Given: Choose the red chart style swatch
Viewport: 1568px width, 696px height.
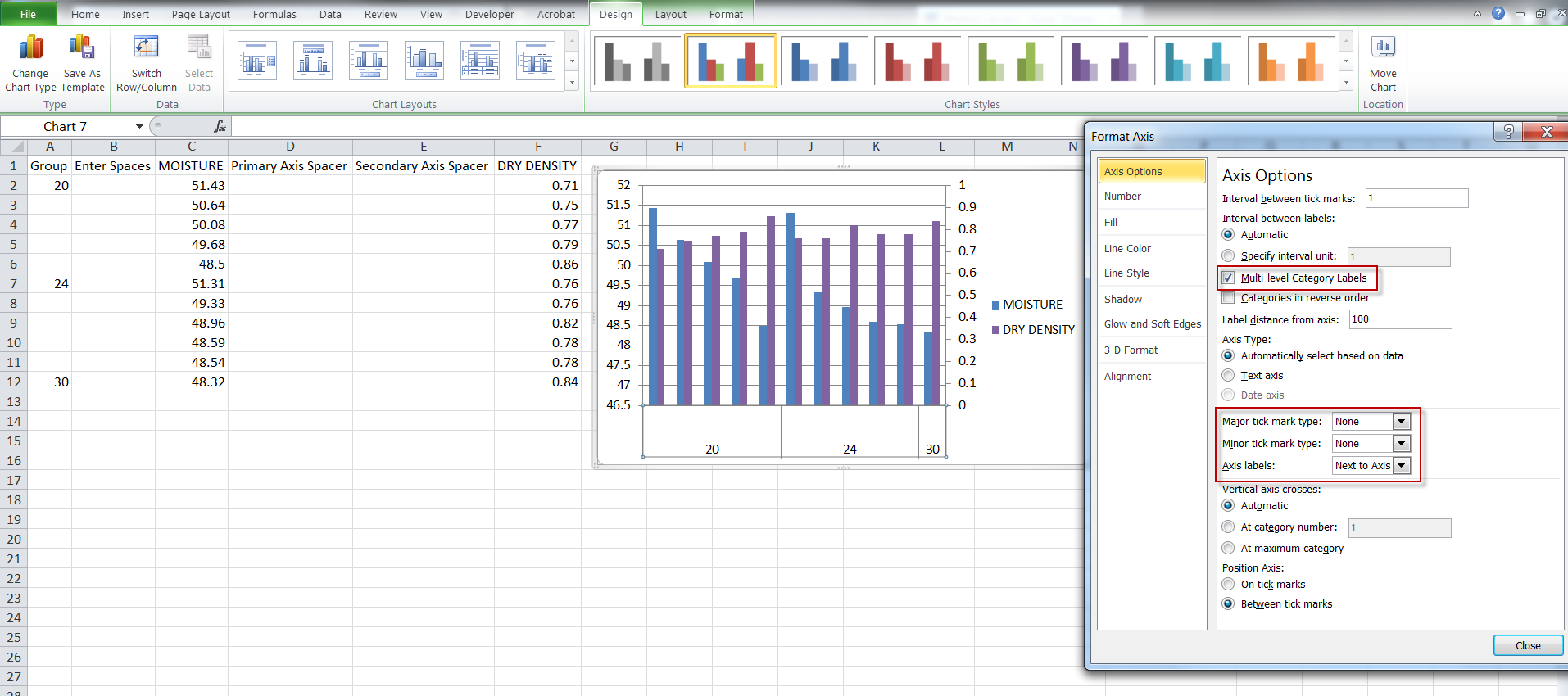Looking at the screenshot, I should click(x=916, y=61).
